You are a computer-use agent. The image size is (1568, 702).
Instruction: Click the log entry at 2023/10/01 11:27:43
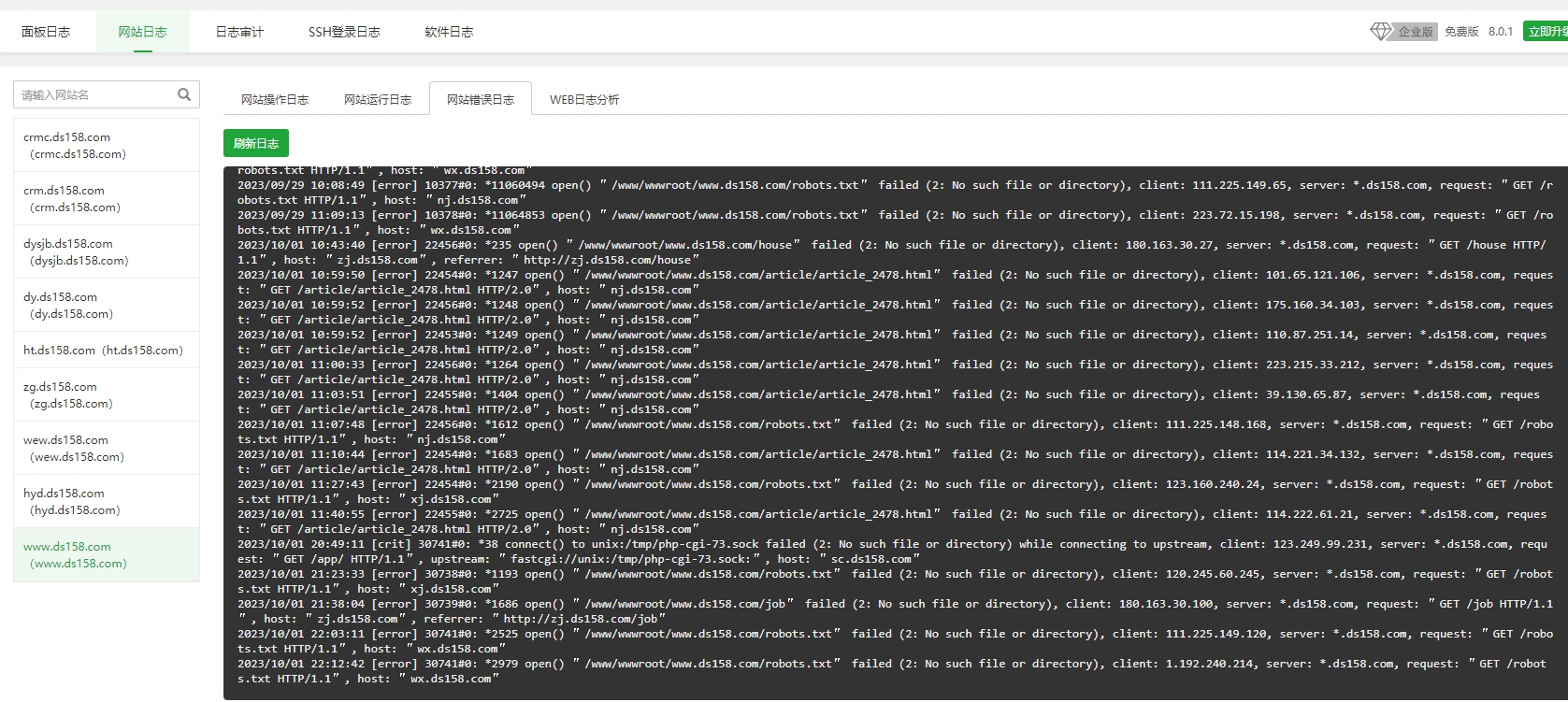tap(895, 492)
